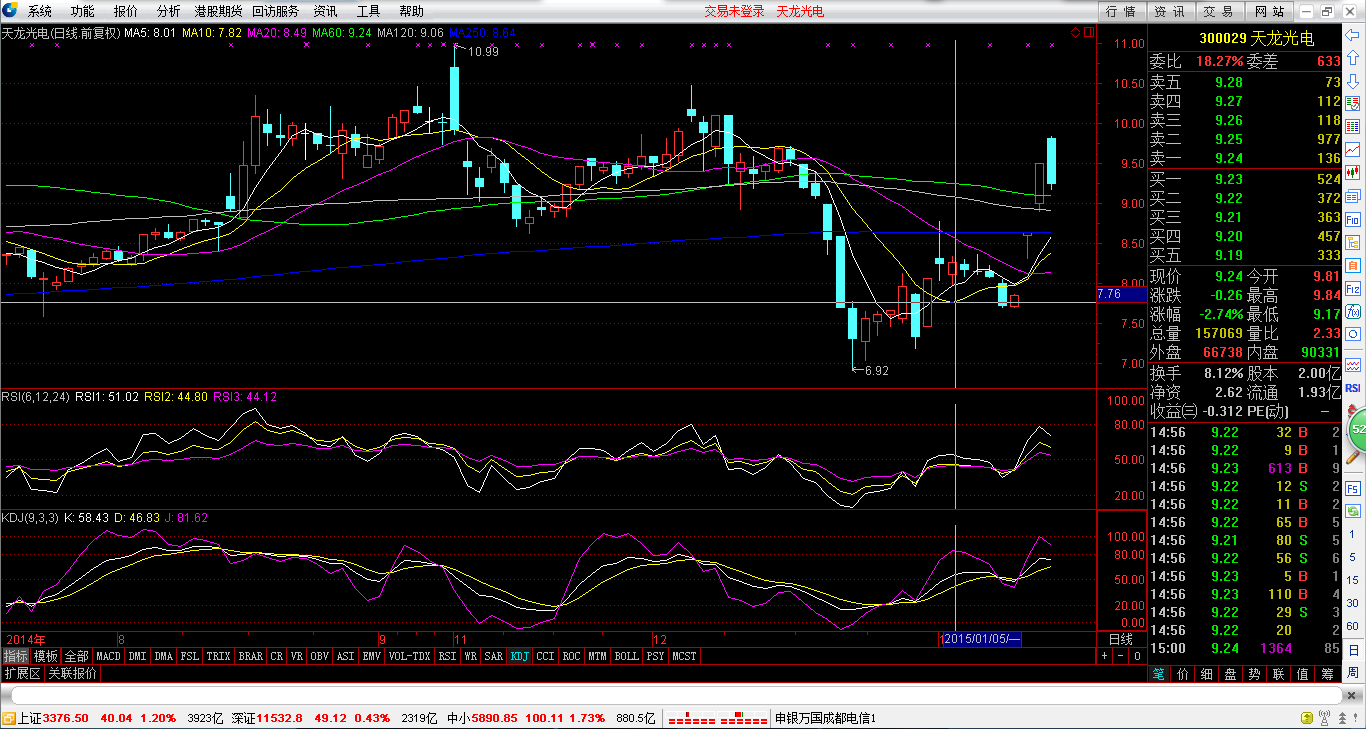
Task: Open the 系统 menu
Action: (39, 11)
